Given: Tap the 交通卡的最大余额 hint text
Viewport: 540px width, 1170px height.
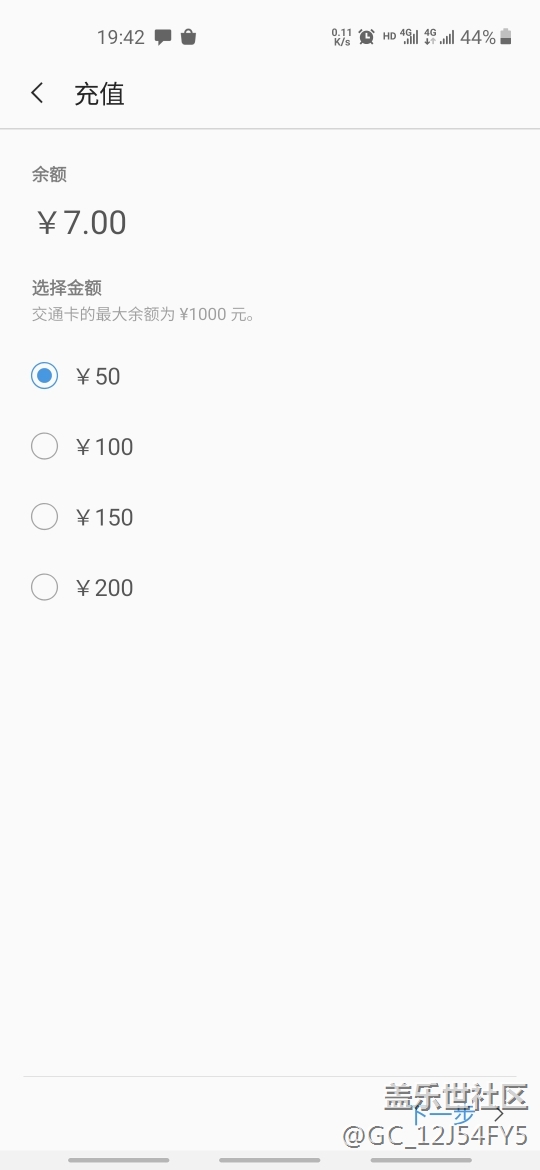Looking at the screenshot, I should [144, 314].
